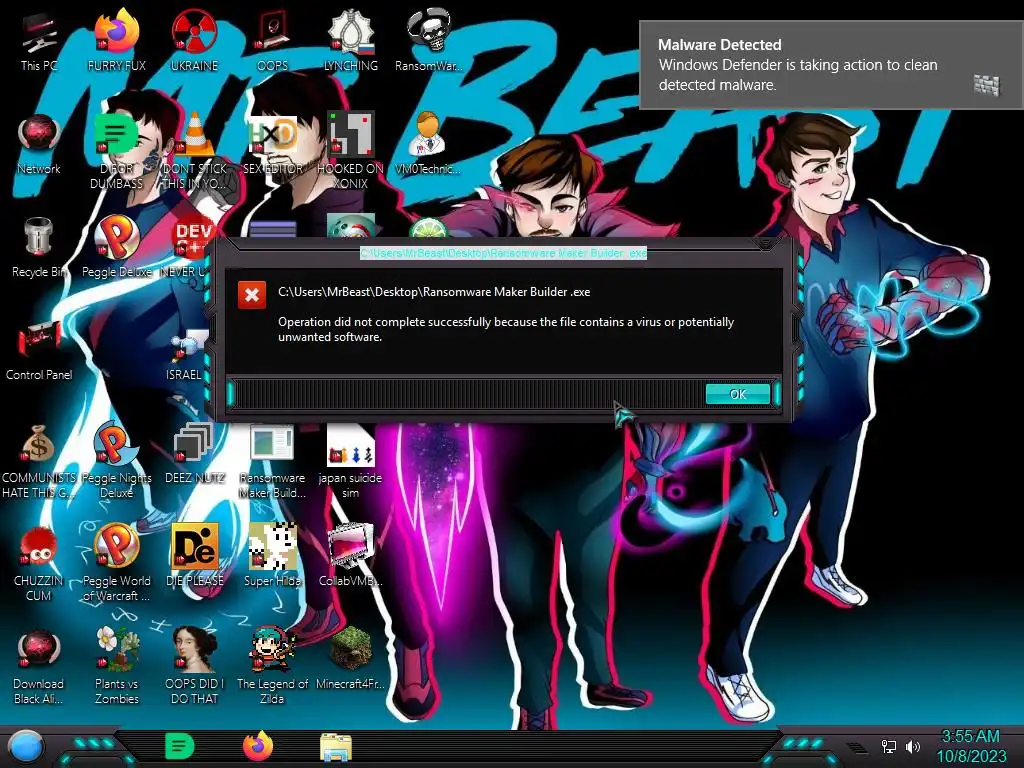
Task: Select the UKRAINE desktop icon
Action: (194, 40)
